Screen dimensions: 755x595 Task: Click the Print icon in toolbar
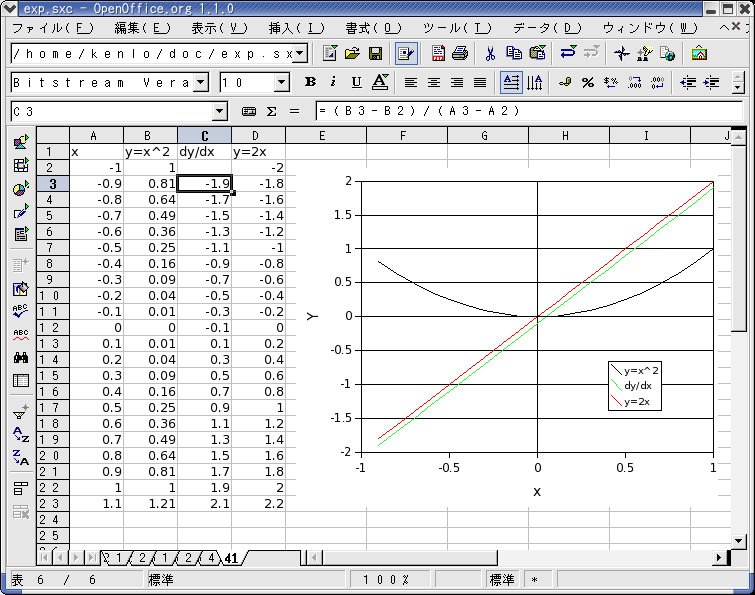(459, 53)
